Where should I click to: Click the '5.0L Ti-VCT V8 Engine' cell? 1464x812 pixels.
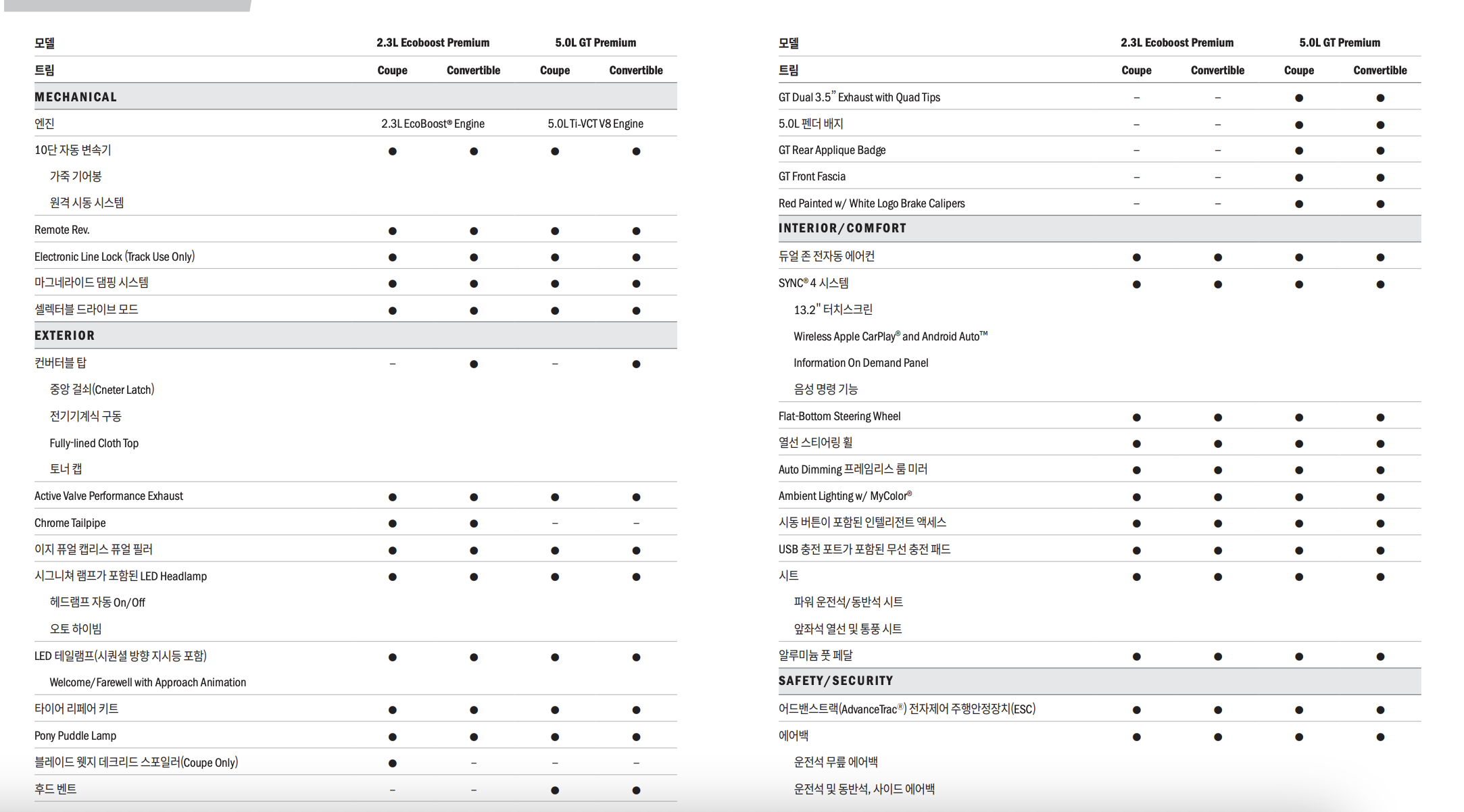click(x=595, y=124)
